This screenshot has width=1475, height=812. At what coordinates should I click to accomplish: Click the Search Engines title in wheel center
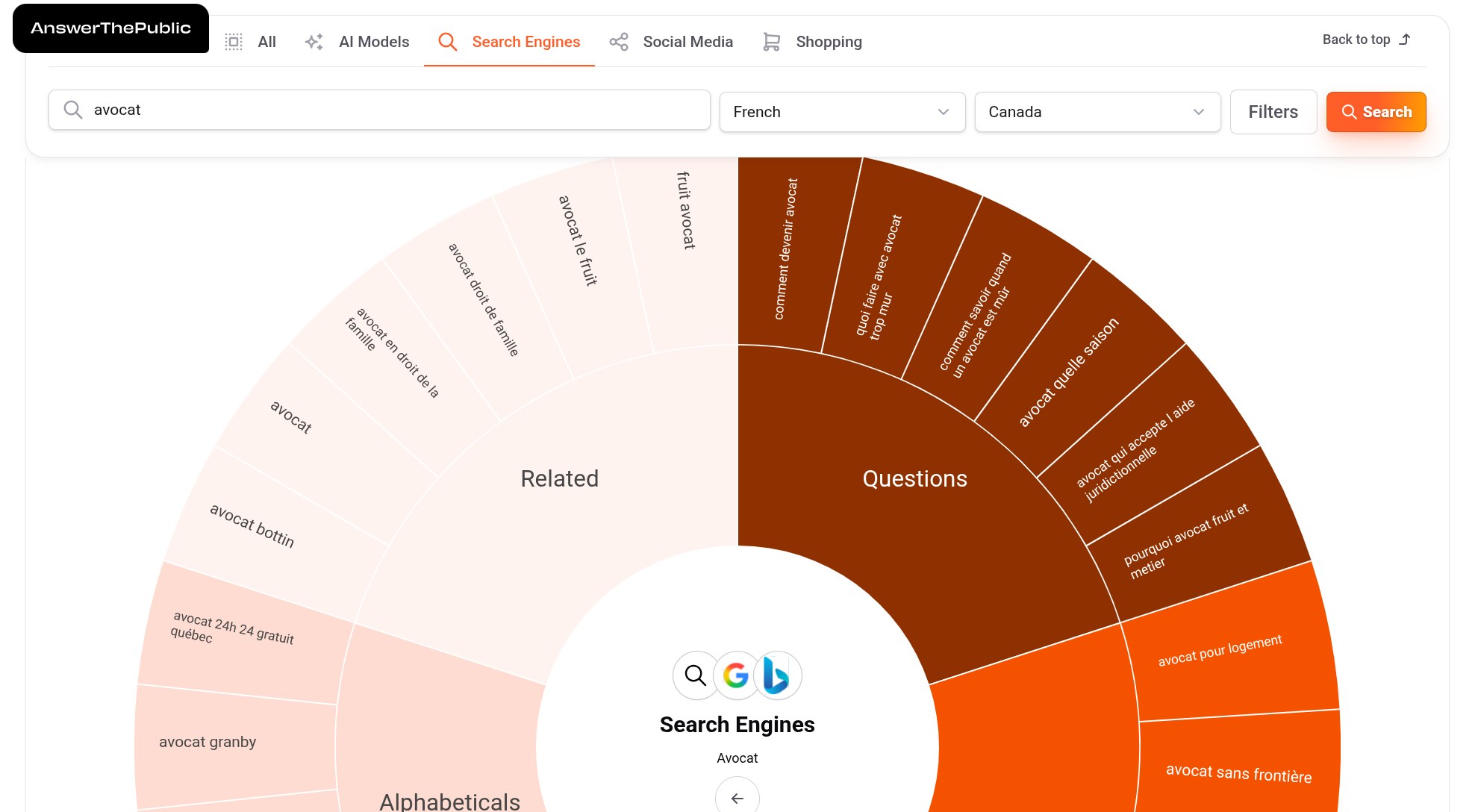click(737, 725)
